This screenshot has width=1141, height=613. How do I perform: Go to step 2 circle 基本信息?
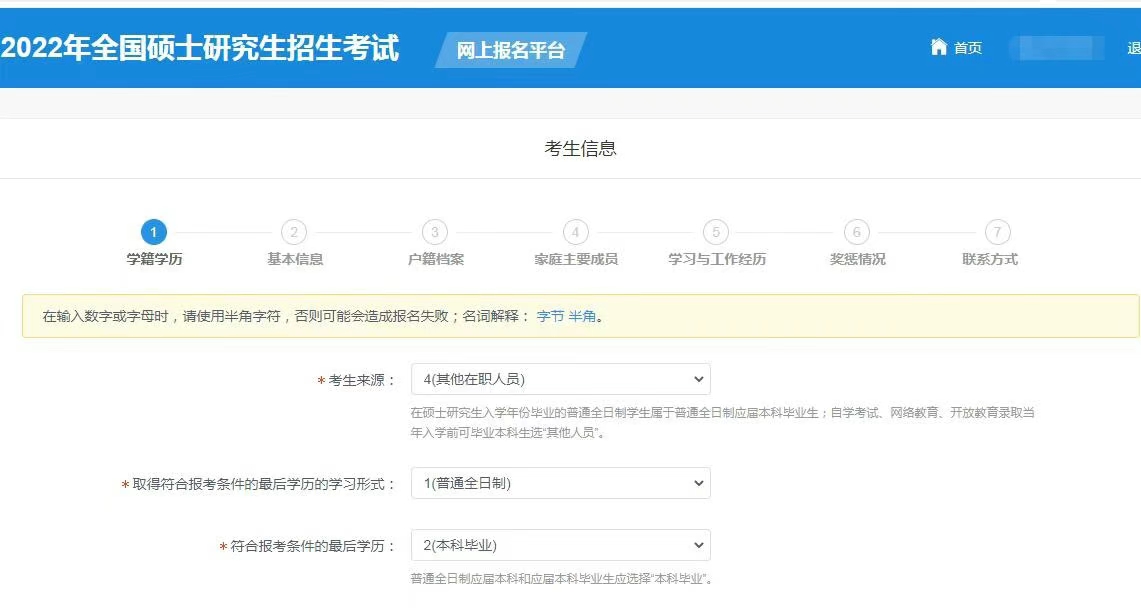tap(294, 233)
